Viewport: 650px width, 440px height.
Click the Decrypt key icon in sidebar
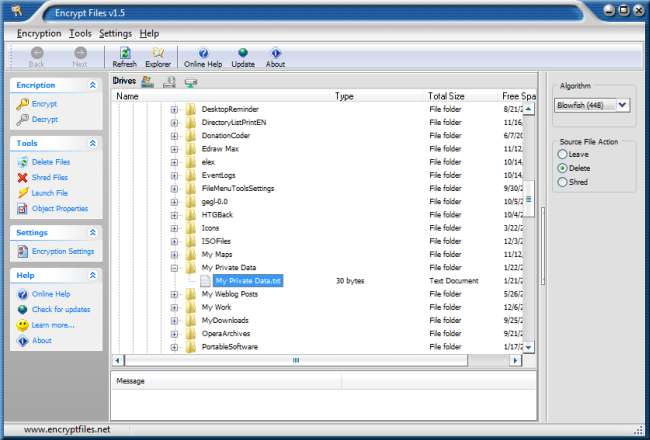click(22, 120)
